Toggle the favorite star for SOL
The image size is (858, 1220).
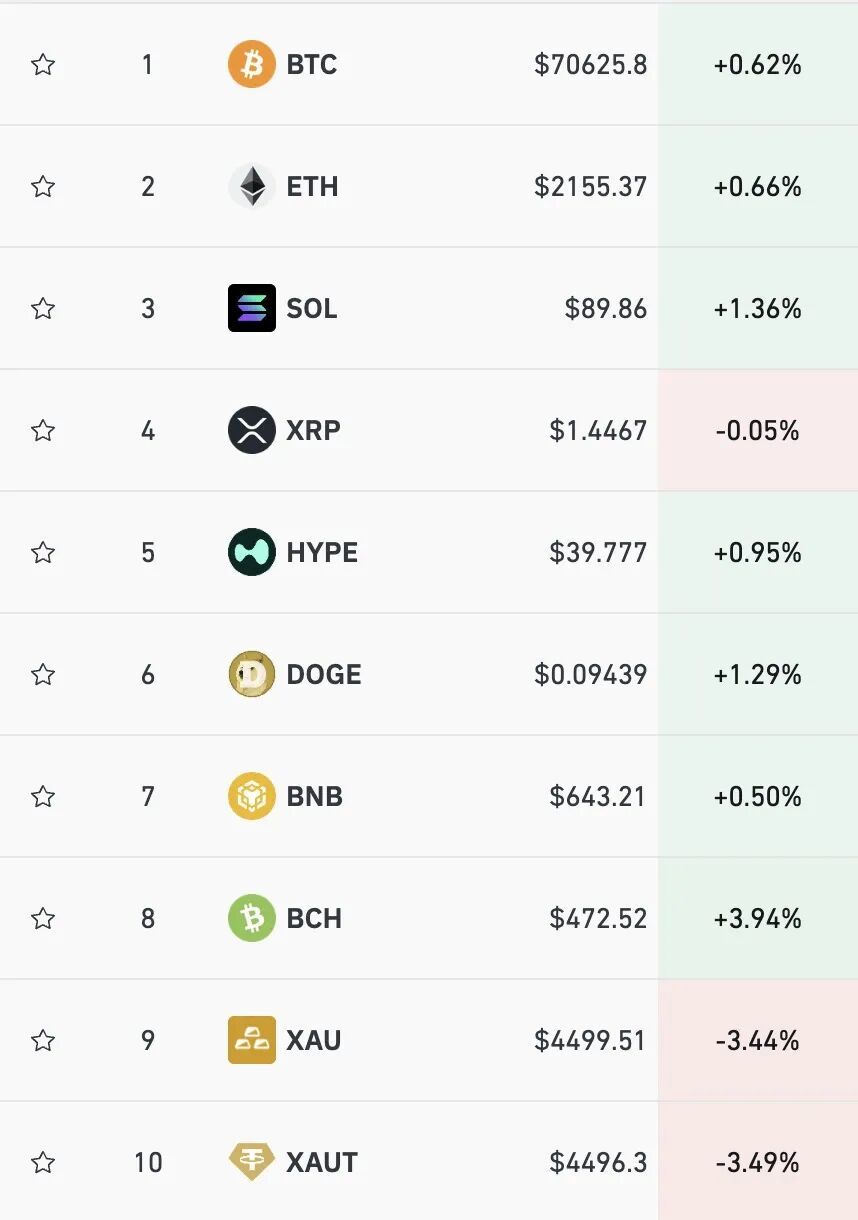[x=42, y=309]
